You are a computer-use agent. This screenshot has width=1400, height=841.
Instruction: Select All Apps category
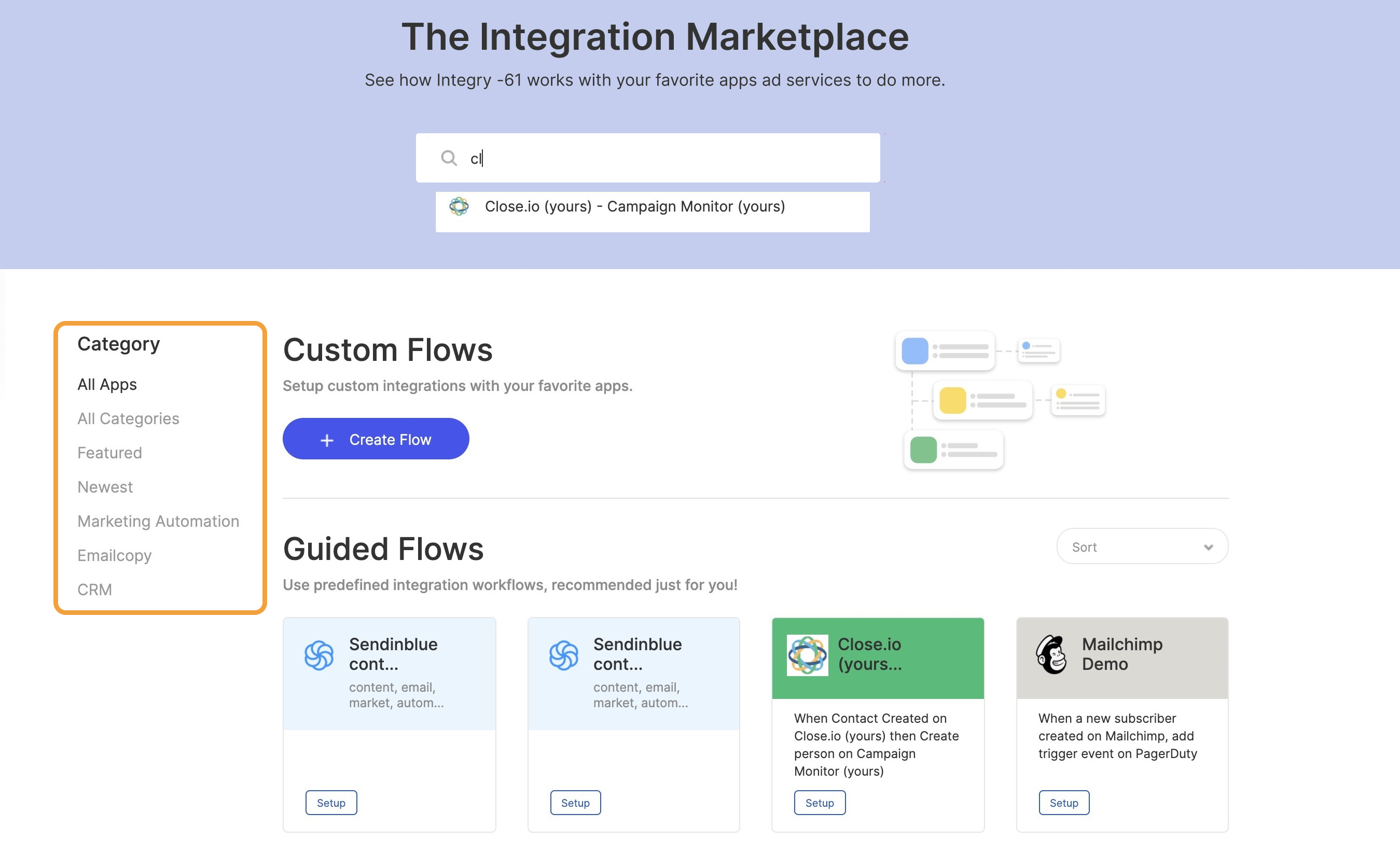pos(107,384)
